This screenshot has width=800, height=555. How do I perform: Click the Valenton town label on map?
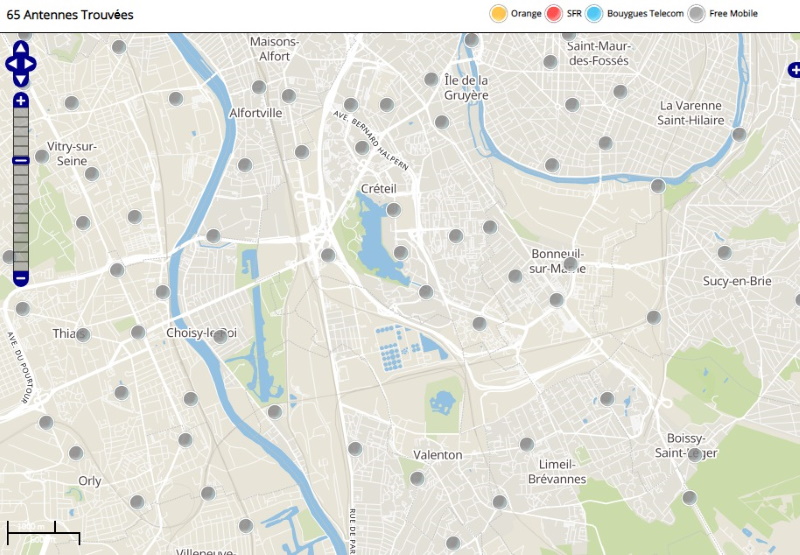[x=438, y=455]
